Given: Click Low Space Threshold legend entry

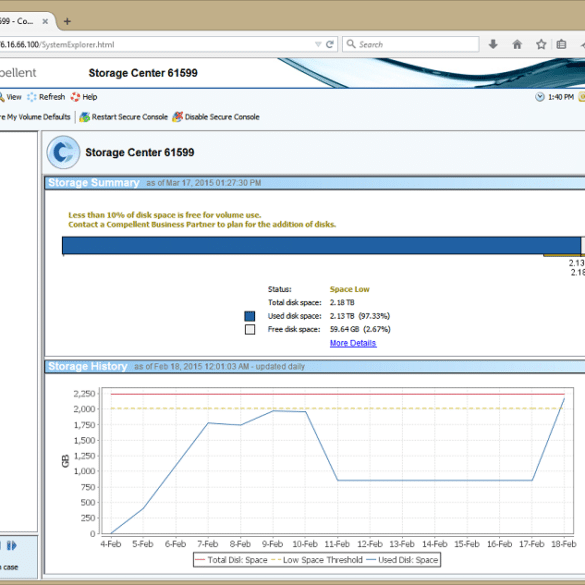Looking at the screenshot, I should click(x=317, y=560).
